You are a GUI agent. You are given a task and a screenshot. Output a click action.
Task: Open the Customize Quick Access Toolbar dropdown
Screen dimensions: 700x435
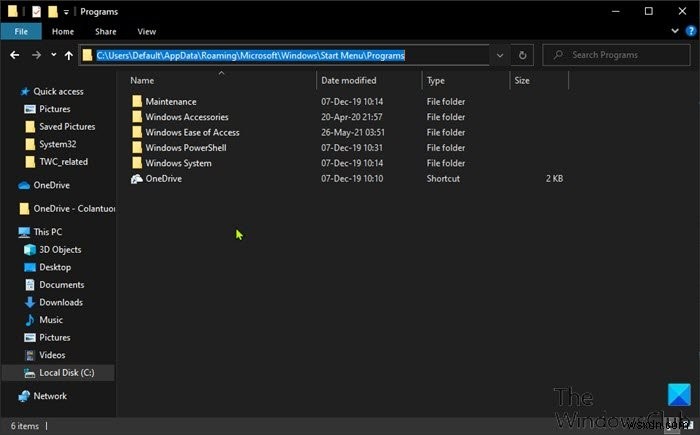coord(66,12)
